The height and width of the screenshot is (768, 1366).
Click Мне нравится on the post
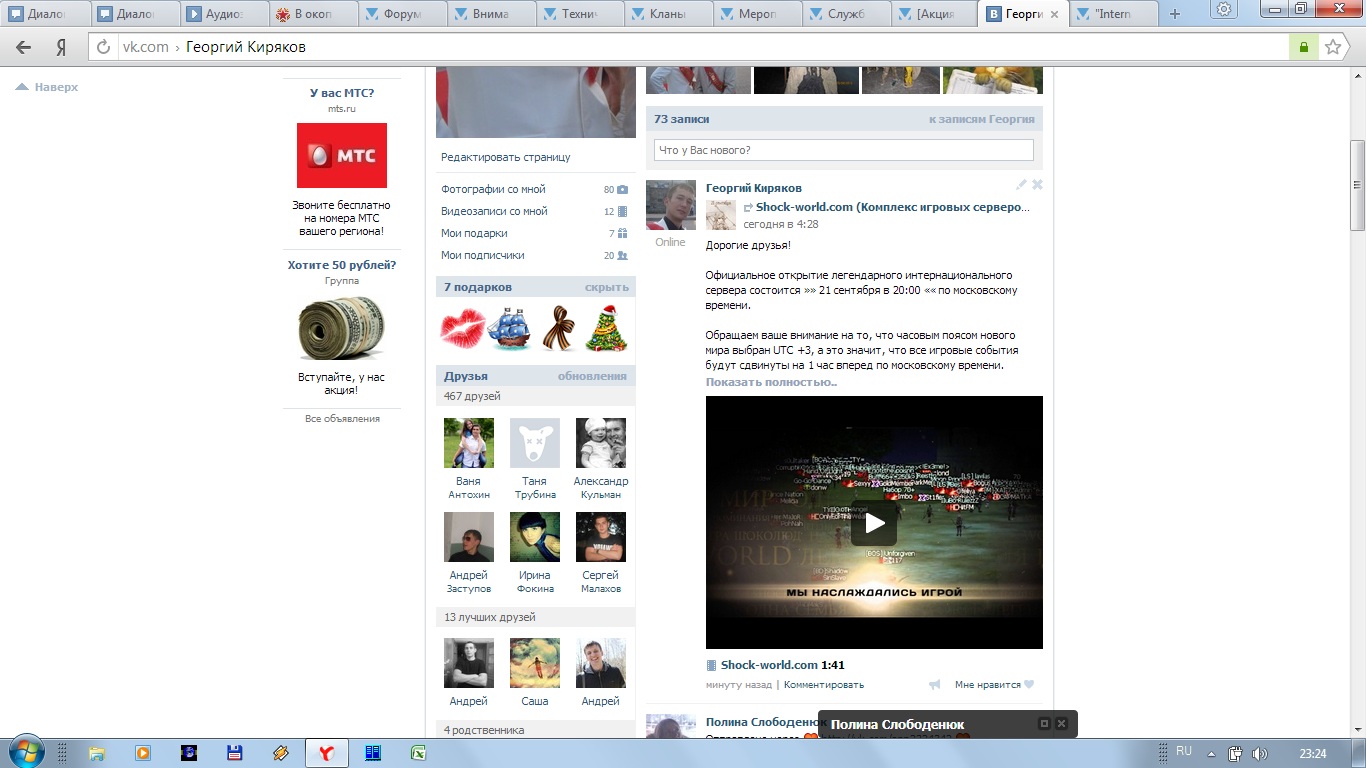(988, 685)
